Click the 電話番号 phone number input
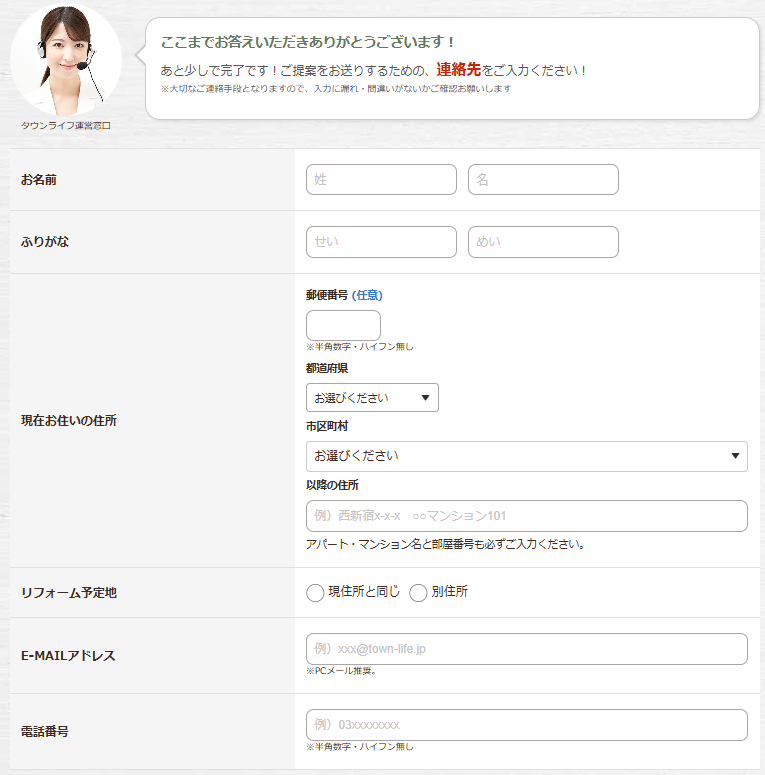The image size is (765, 775). [526, 725]
